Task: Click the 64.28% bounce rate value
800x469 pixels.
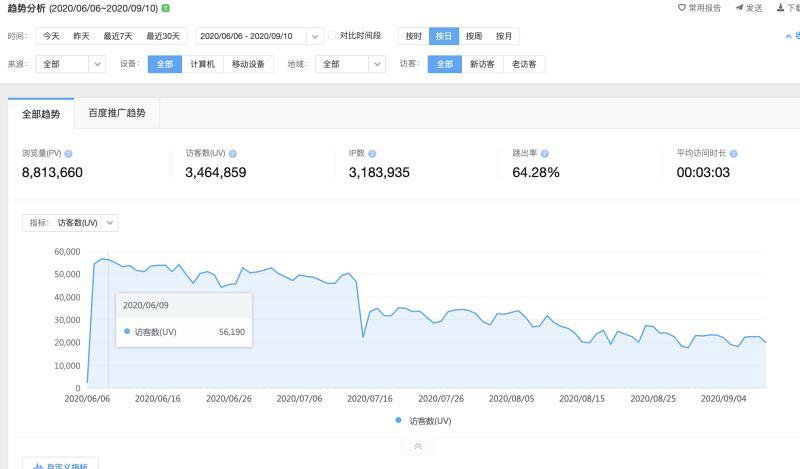Action: (x=536, y=172)
